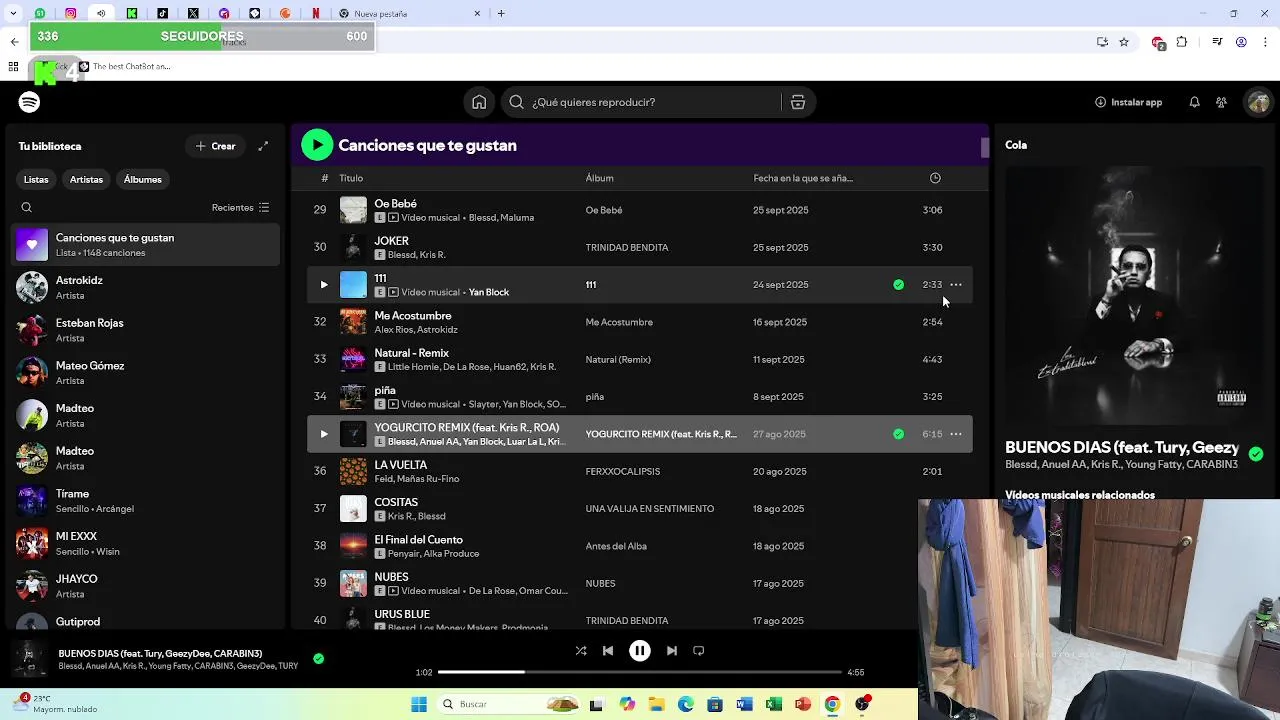Open the Browse (Explorar) icon in search bar

(x=798, y=102)
